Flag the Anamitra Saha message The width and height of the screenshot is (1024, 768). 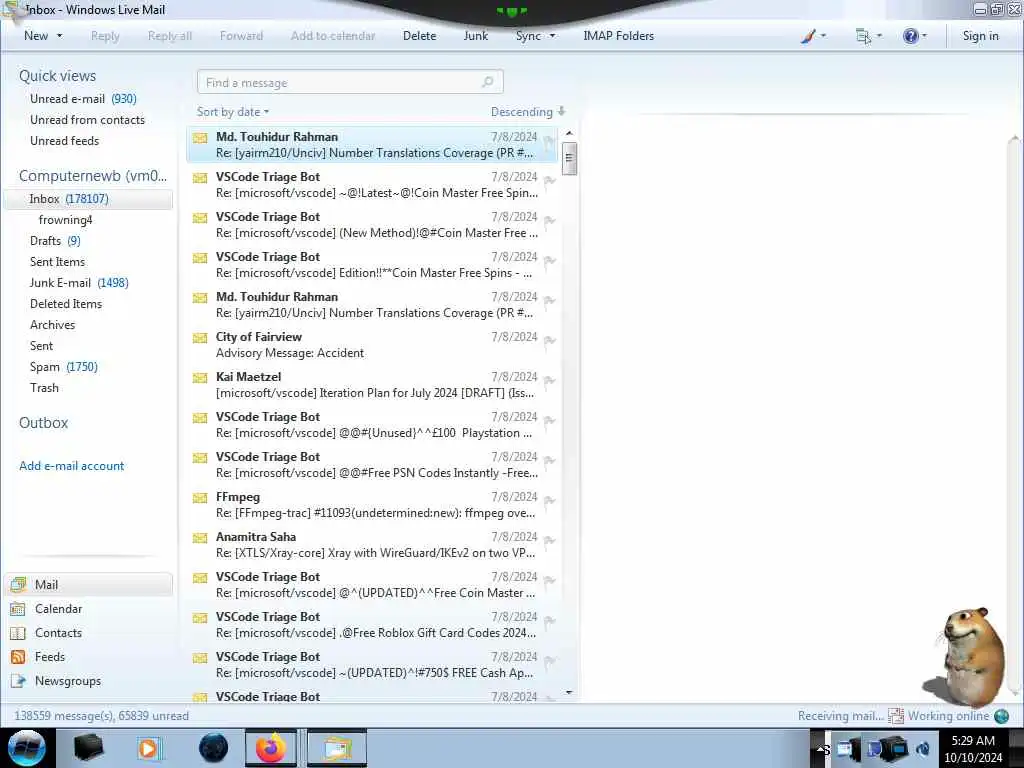pos(549,540)
